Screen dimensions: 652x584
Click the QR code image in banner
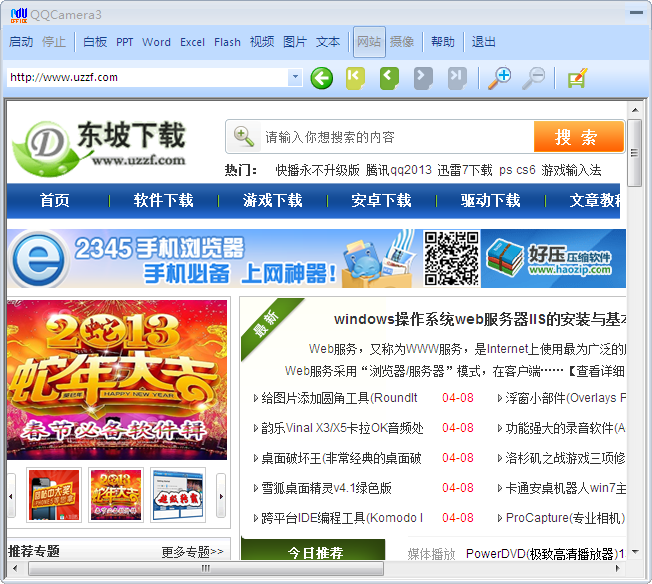tap(451, 258)
